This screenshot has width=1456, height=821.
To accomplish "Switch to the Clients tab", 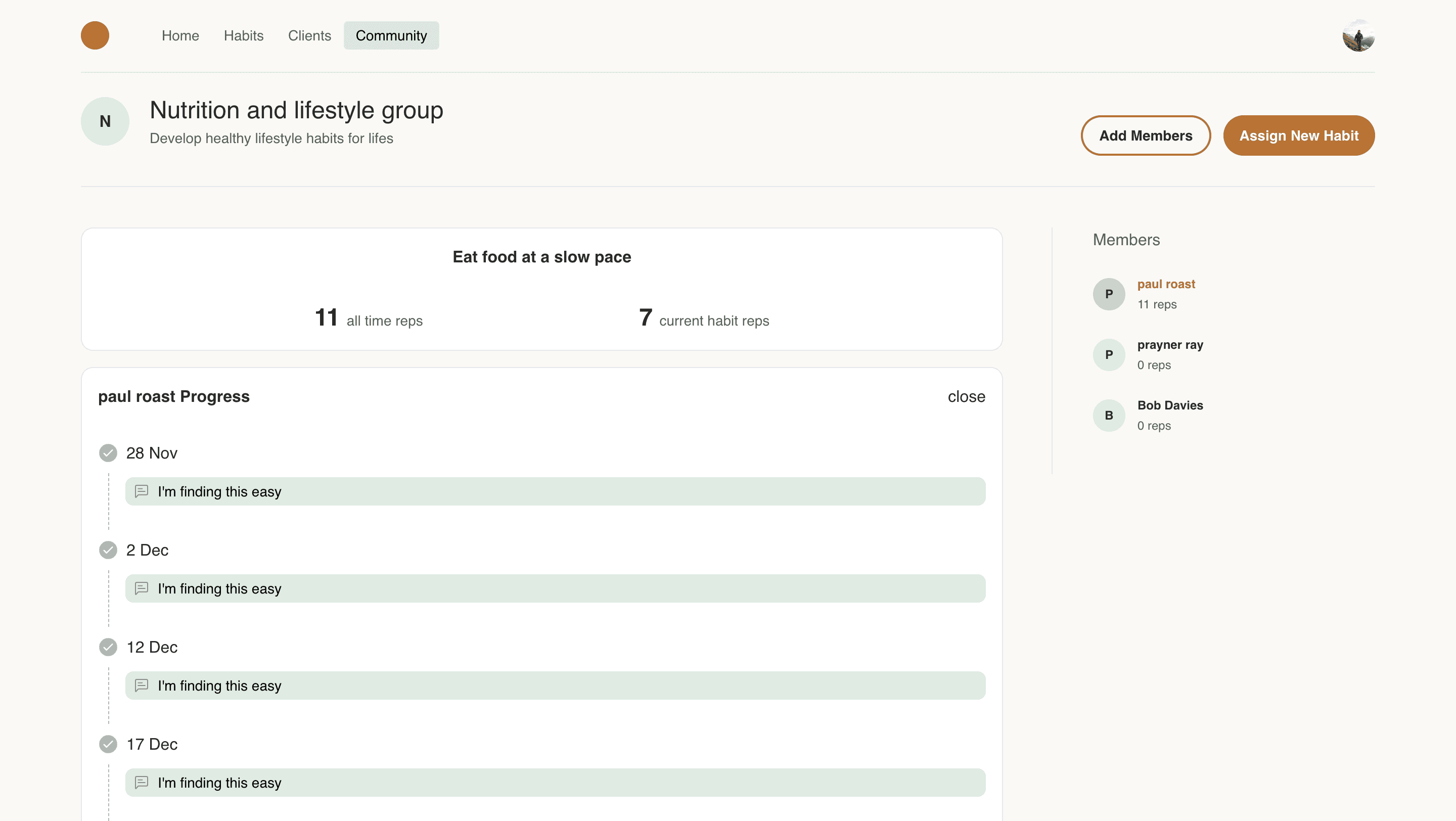I will (x=309, y=35).
